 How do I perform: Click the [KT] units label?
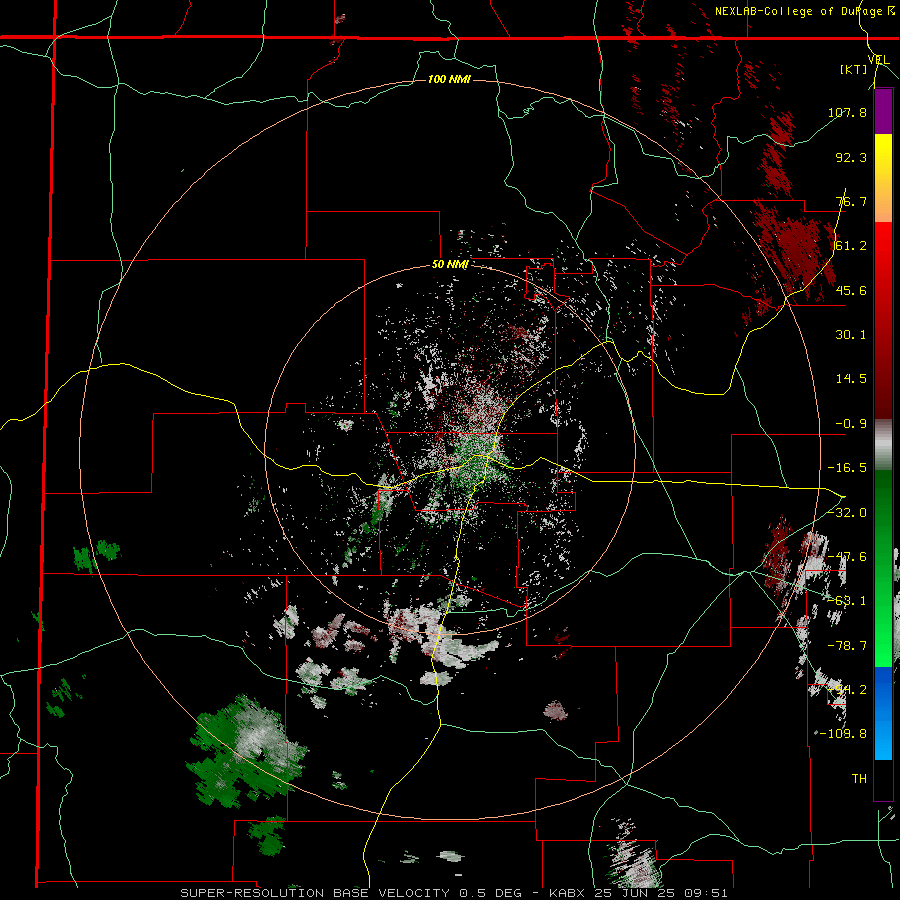click(854, 69)
